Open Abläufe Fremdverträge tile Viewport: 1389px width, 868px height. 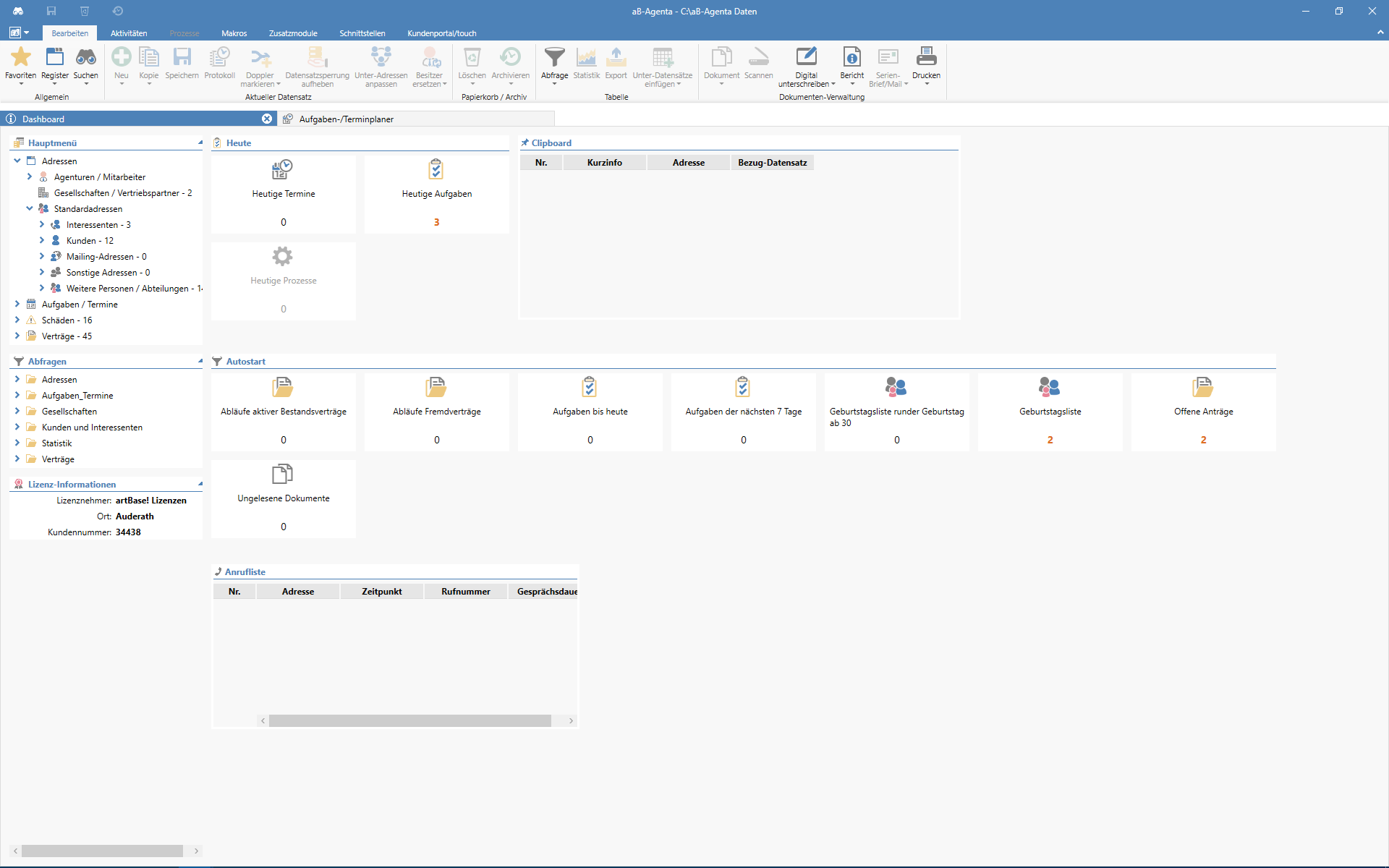coord(437,412)
